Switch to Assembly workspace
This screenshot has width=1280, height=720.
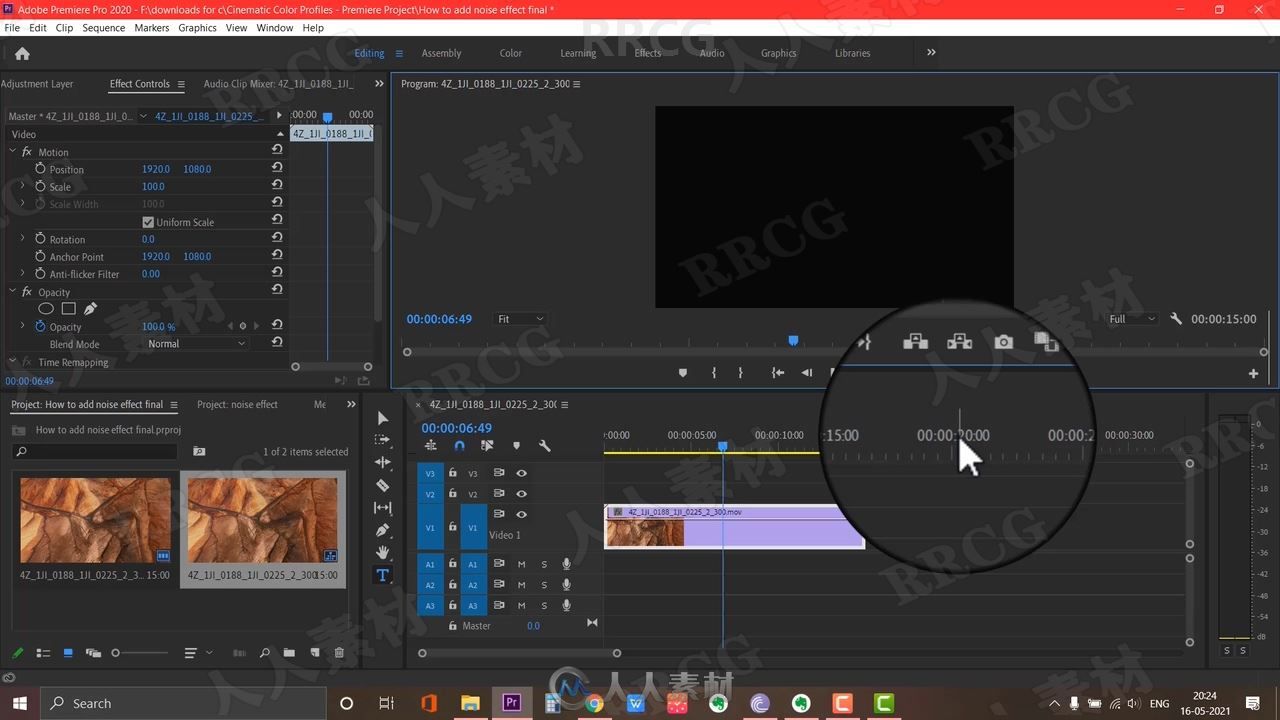pos(441,53)
